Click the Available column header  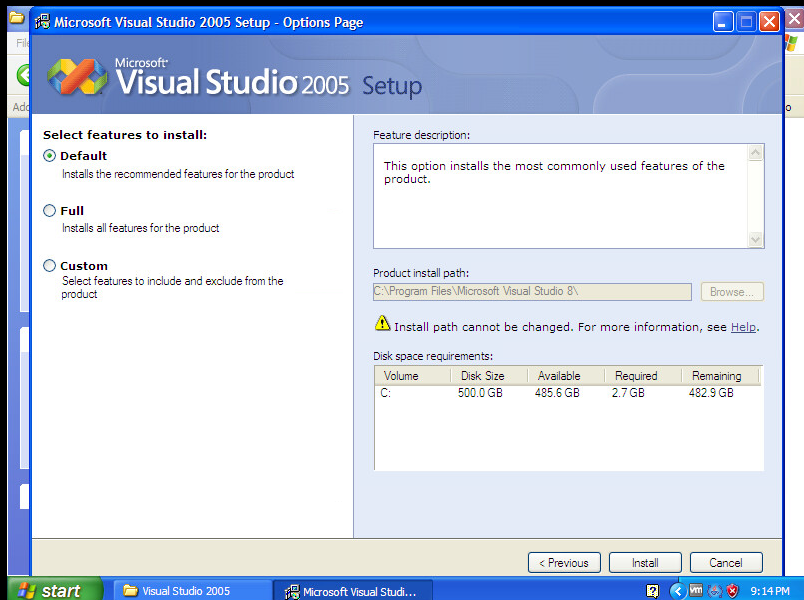tap(559, 376)
